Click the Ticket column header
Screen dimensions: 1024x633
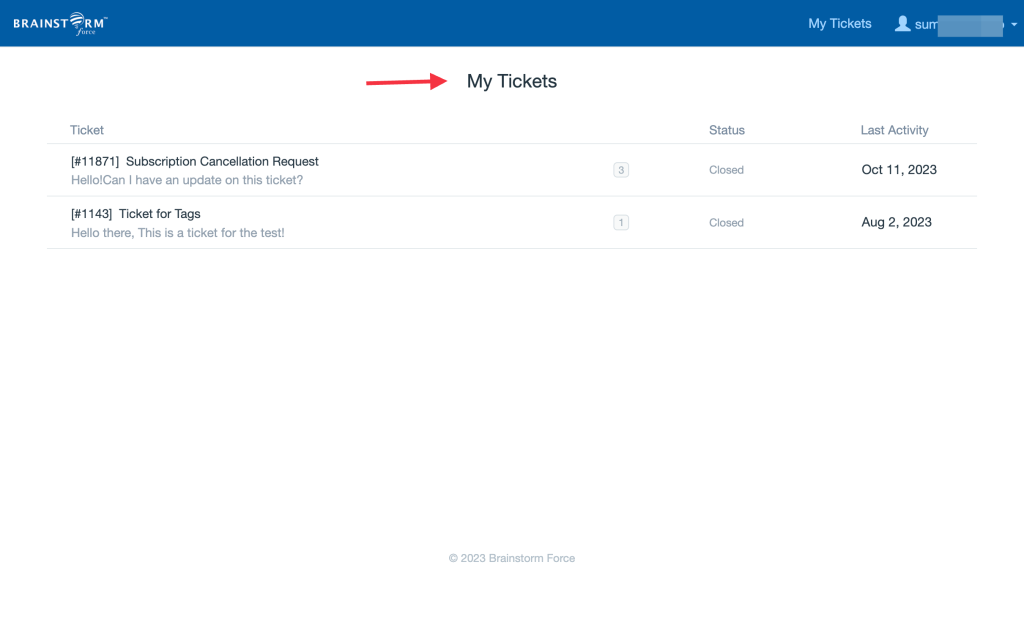click(87, 130)
